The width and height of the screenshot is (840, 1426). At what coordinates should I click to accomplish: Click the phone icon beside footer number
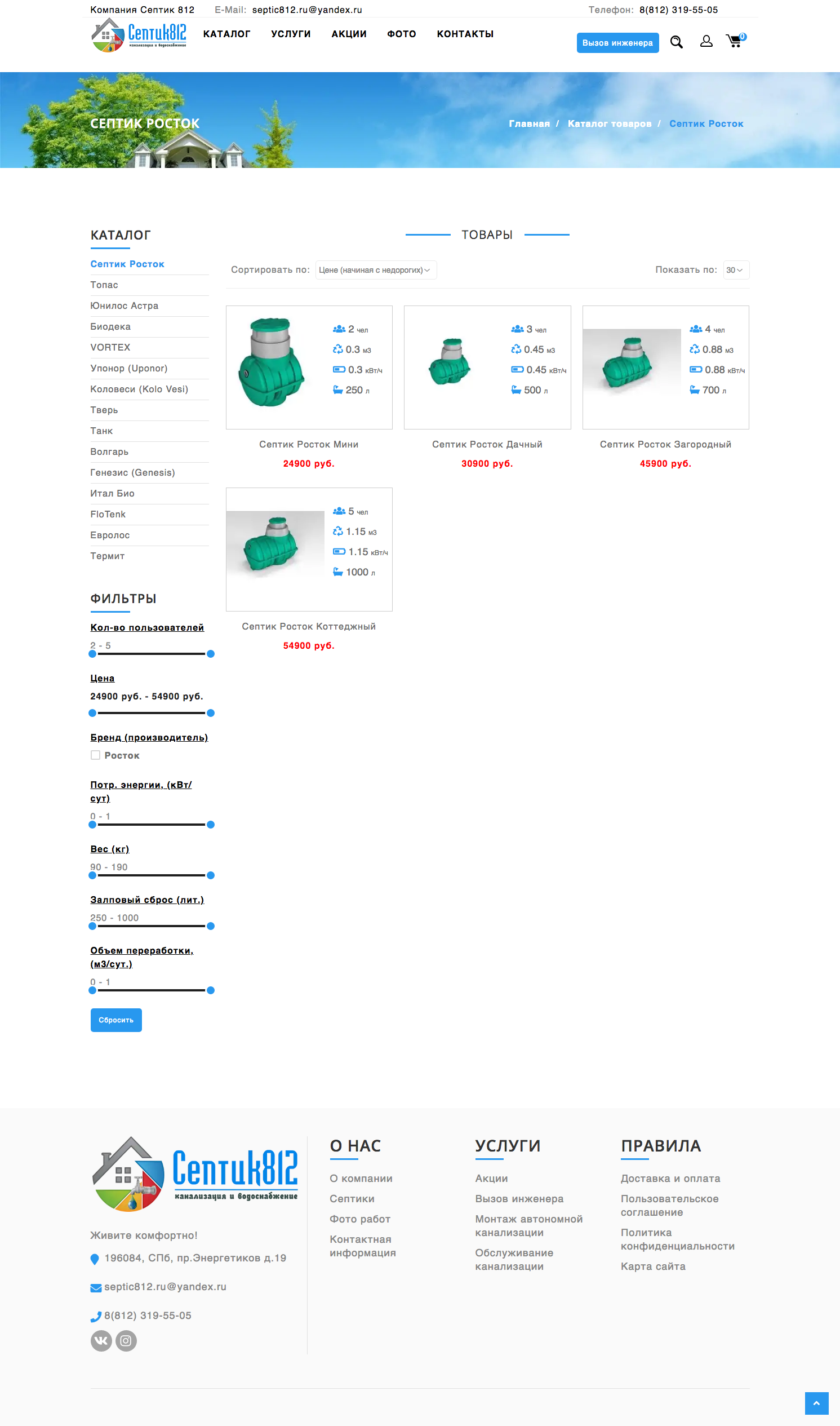[96, 1317]
